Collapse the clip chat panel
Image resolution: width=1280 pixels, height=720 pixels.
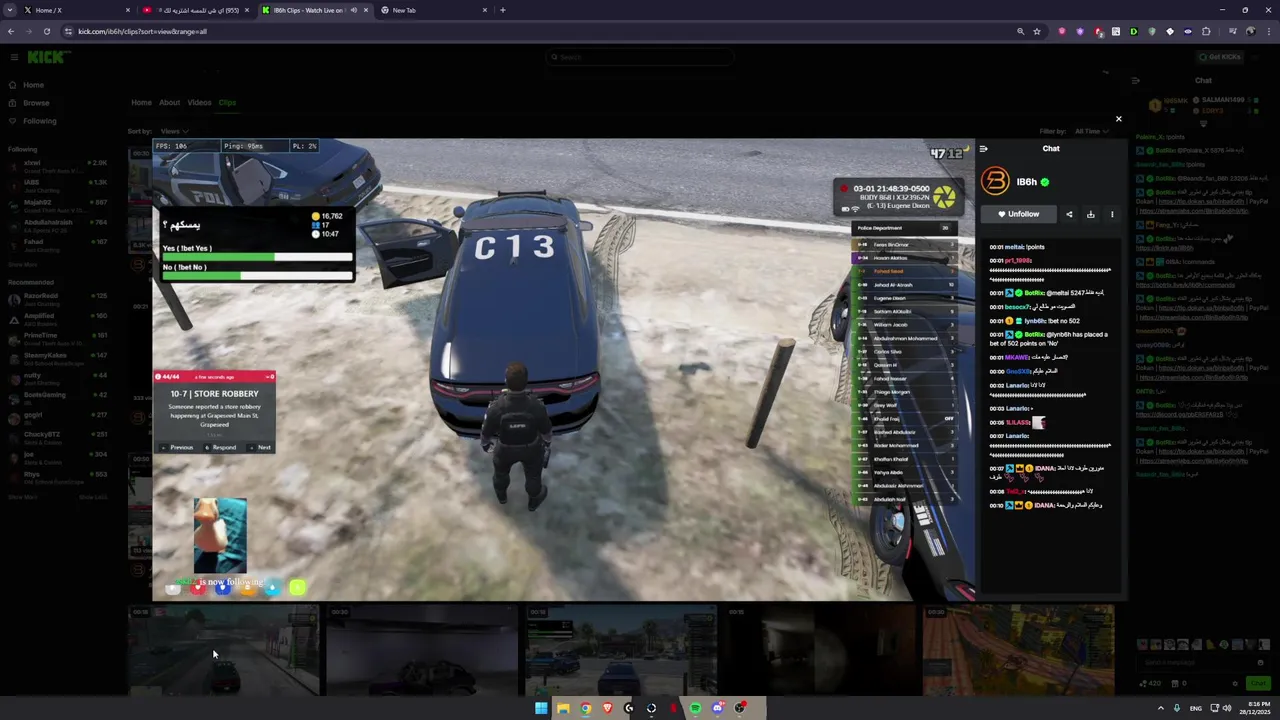984,149
